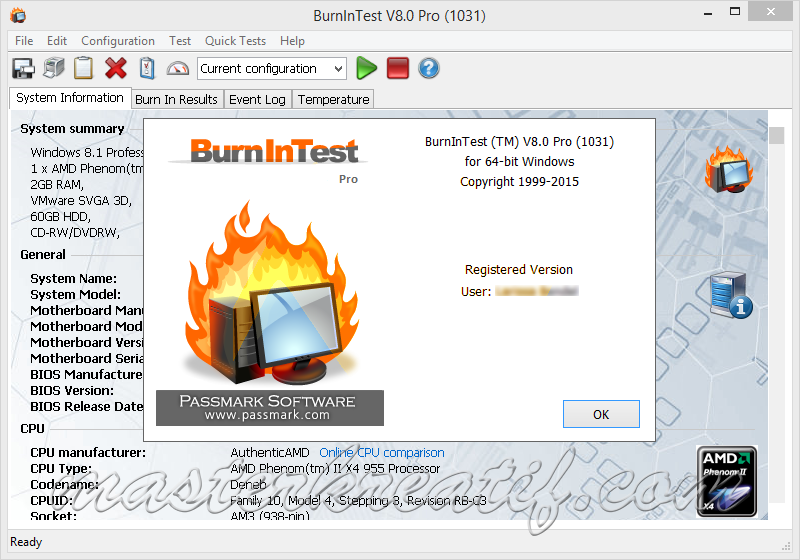Click the 'Ready' status bar text

tap(26, 542)
